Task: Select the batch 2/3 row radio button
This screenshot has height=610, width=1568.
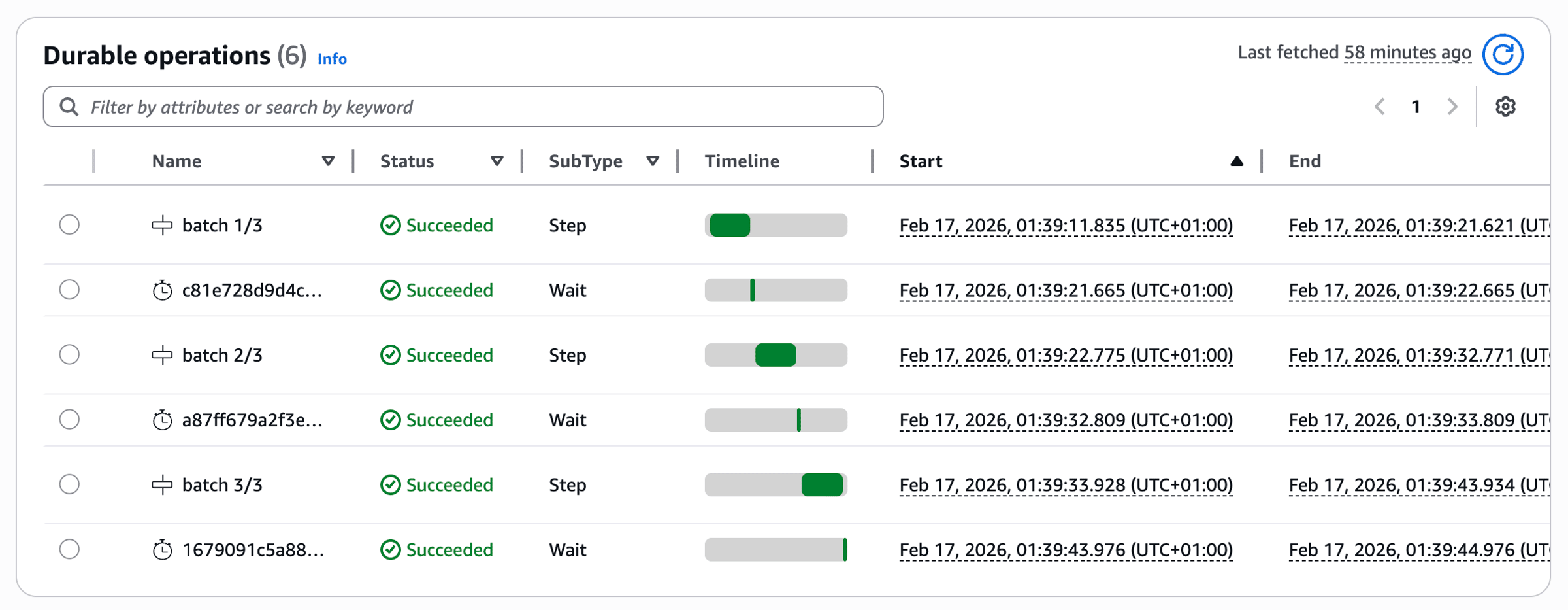Action: 69,354
